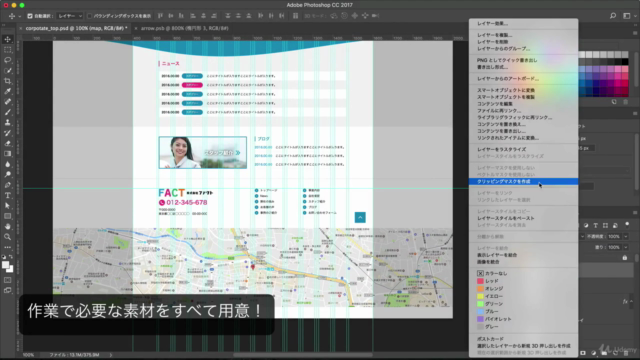640x360 pixels.
Task: Select the Rectangular Marquee tool
Action: pos(7,49)
